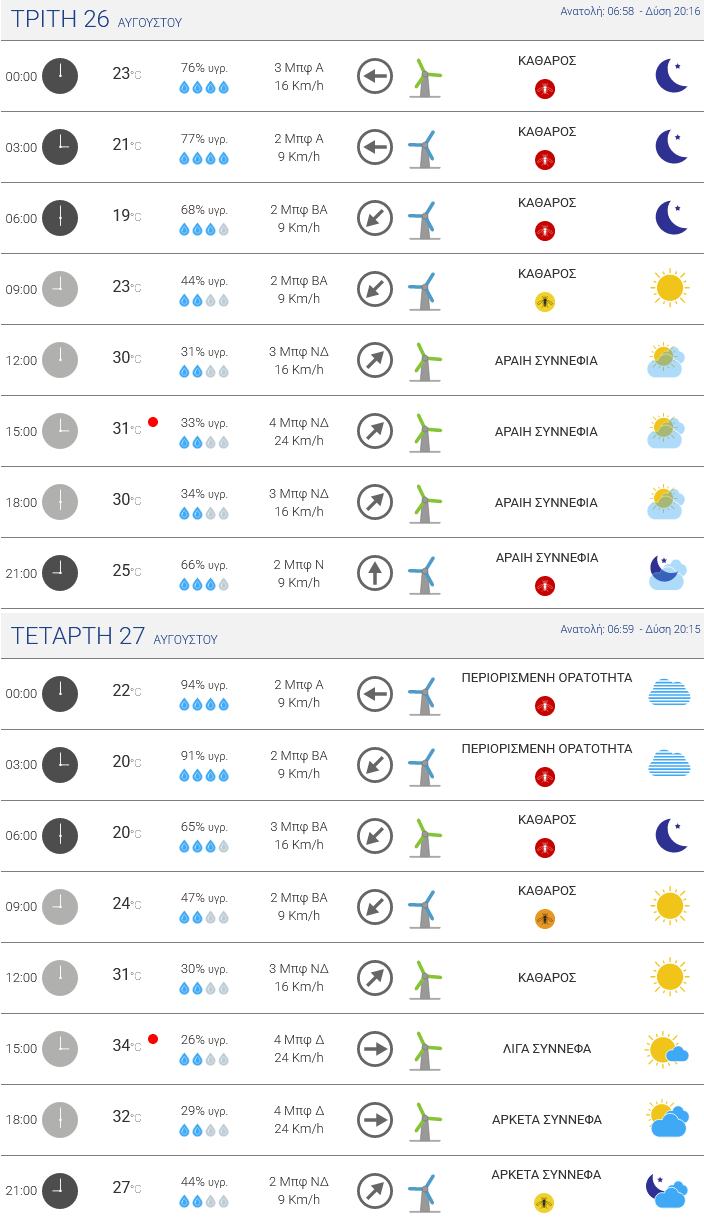The width and height of the screenshot is (704, 1220).
Task: Click the sunrise 06:58 / sunset 20:16 text
Action: pyautogui.click(x=630, y=12)
